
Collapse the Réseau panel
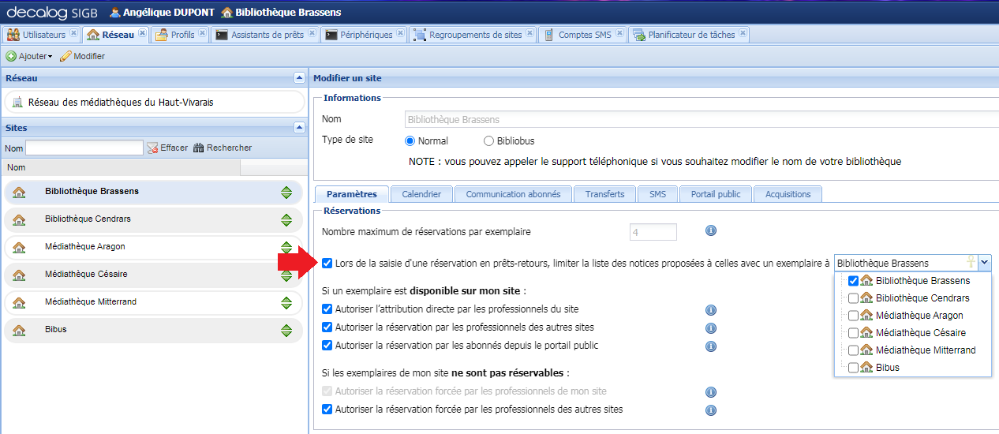coord(299,78)
